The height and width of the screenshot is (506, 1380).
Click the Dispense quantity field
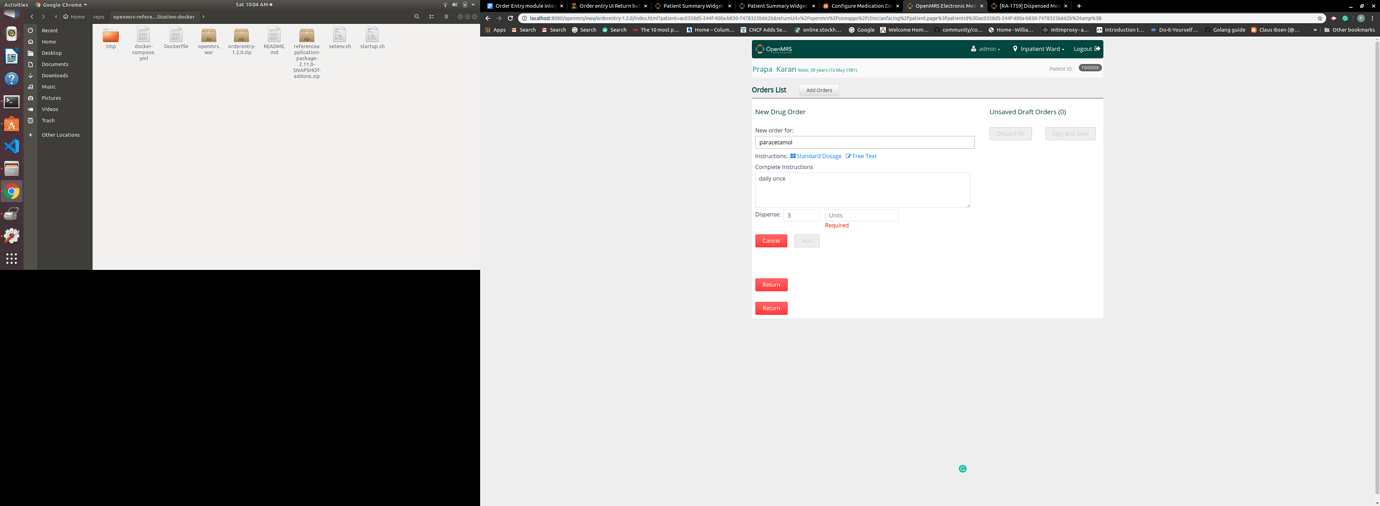801,215
